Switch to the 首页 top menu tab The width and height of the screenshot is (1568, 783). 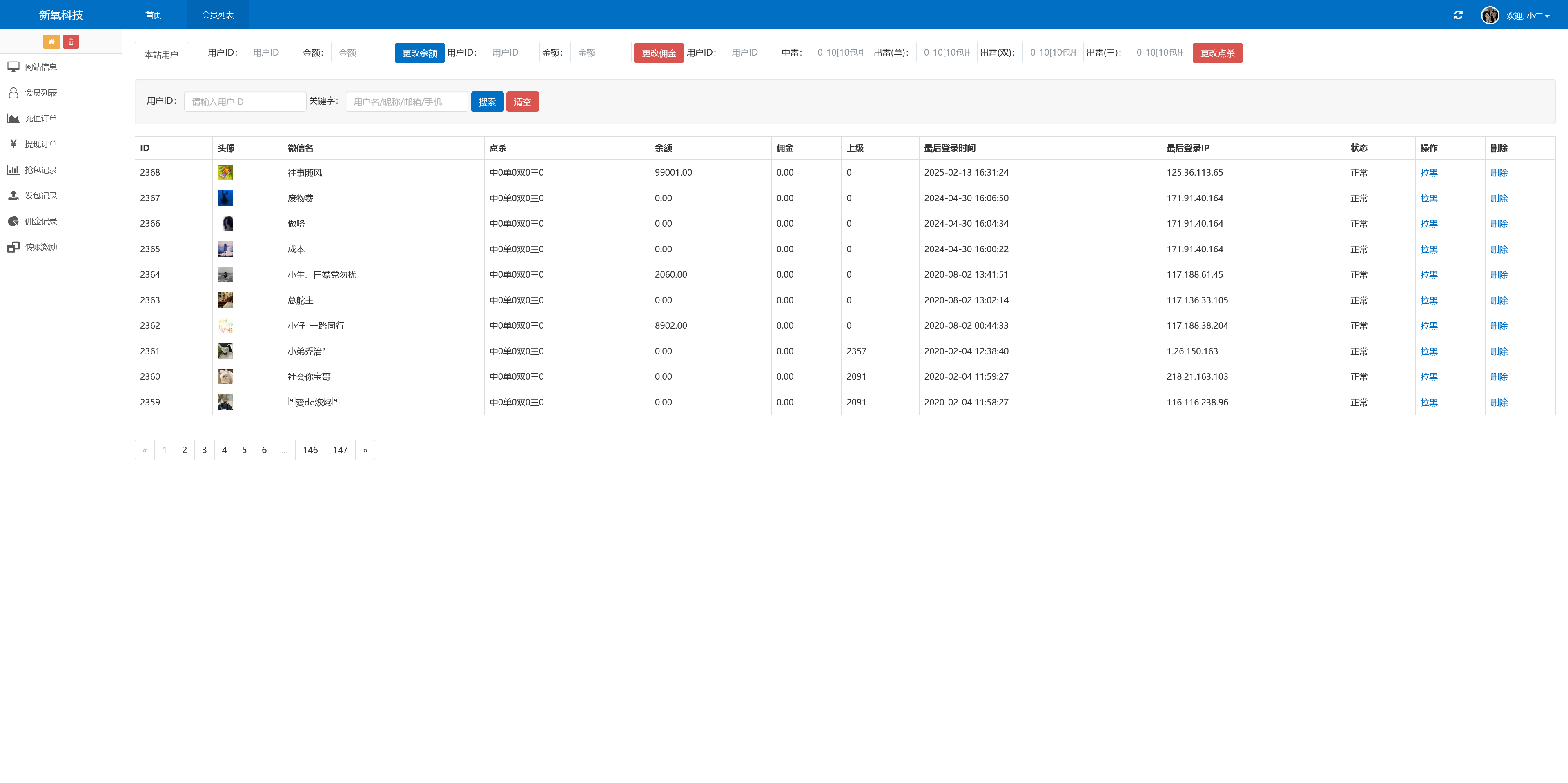[154, 15]
